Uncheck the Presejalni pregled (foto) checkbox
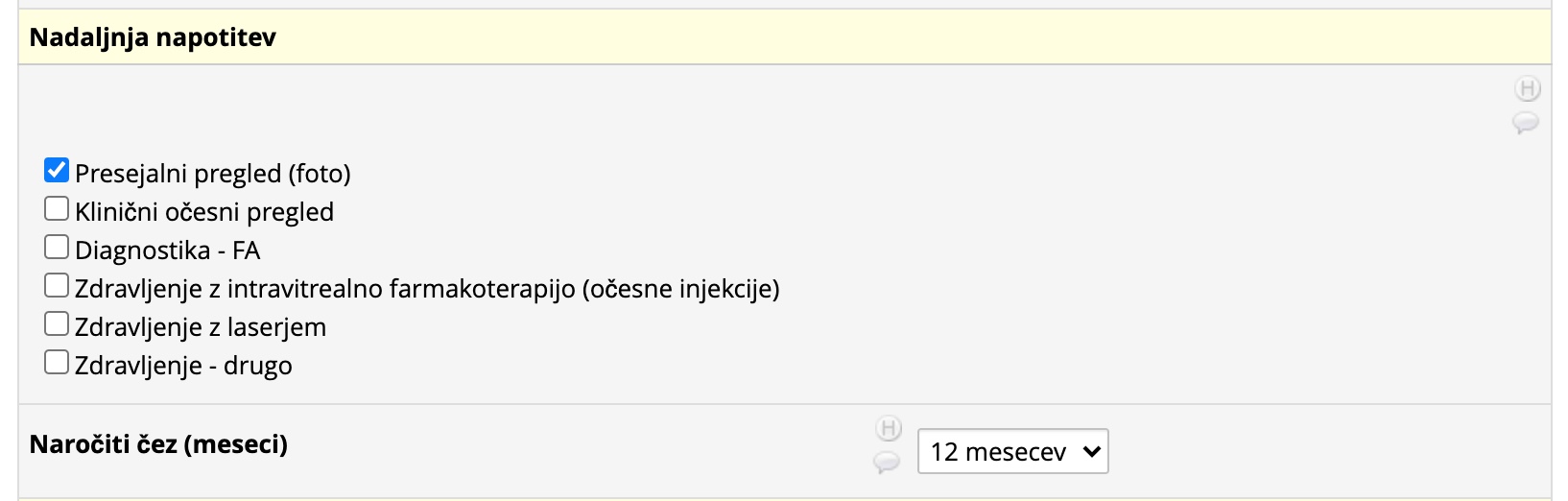Screen dimensions: 1568x501 click(x=57, y=171)
